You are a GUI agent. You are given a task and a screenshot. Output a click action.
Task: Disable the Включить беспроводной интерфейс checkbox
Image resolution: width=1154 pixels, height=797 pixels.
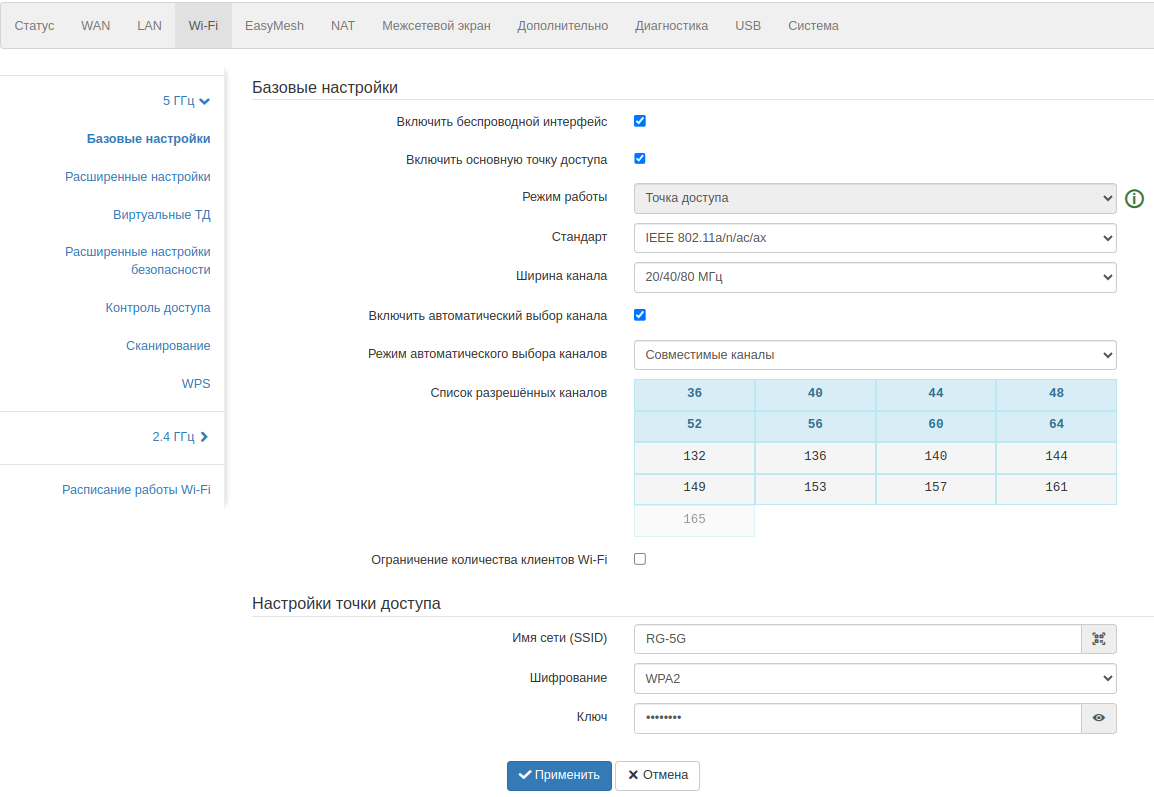click(x=640, y=121)
